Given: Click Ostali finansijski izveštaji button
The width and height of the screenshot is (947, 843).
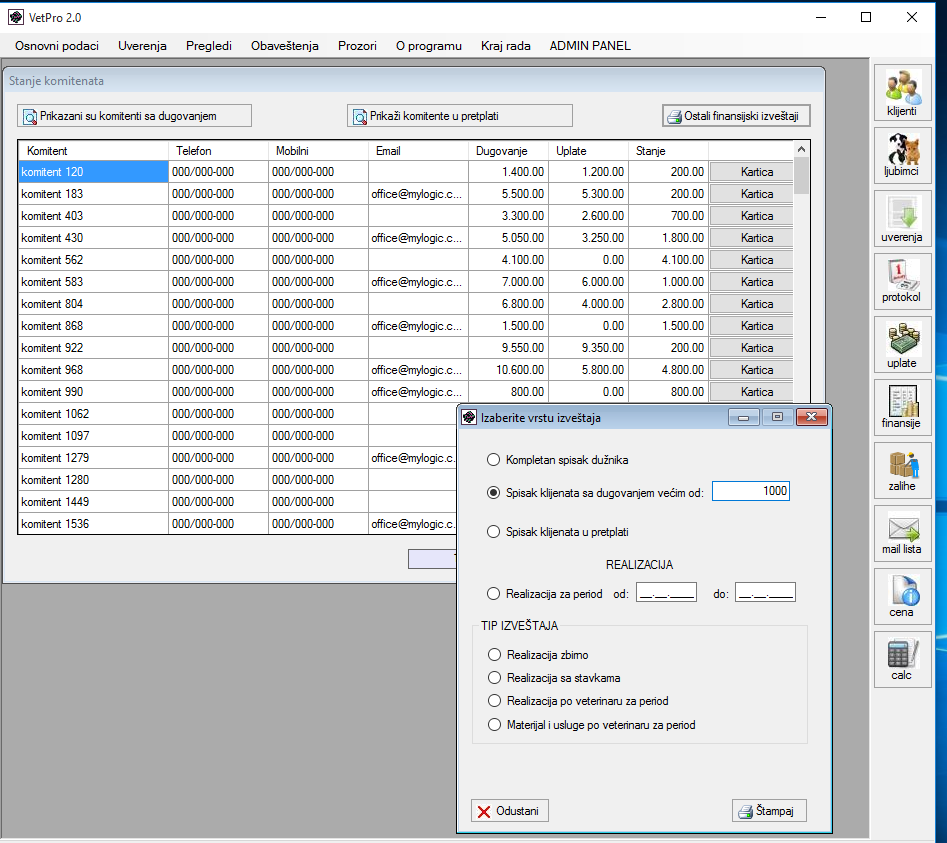Looking at the screenshot, I should click(x=736, y=116).
